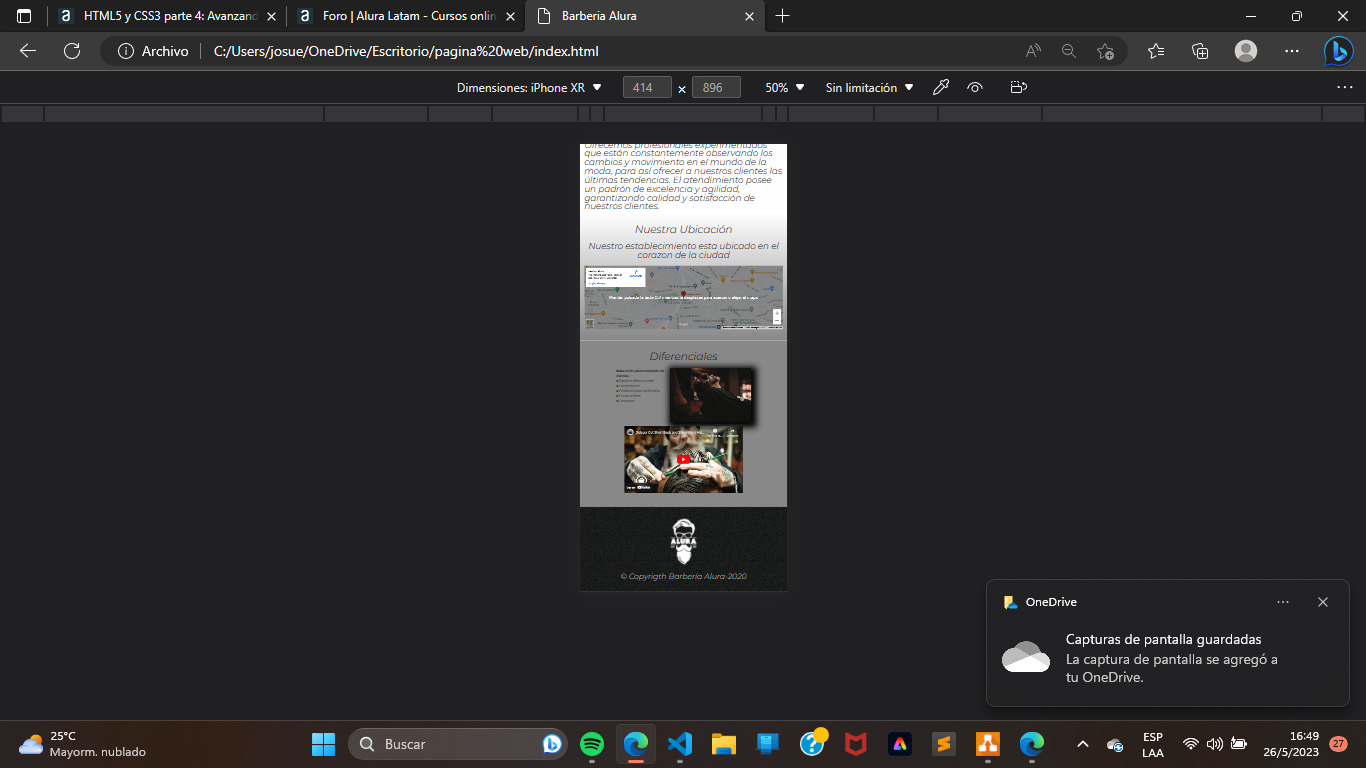This screenshot has height=768, width=1366.
Task: Open McAfee from the taskbar
Action: point(855,744)
